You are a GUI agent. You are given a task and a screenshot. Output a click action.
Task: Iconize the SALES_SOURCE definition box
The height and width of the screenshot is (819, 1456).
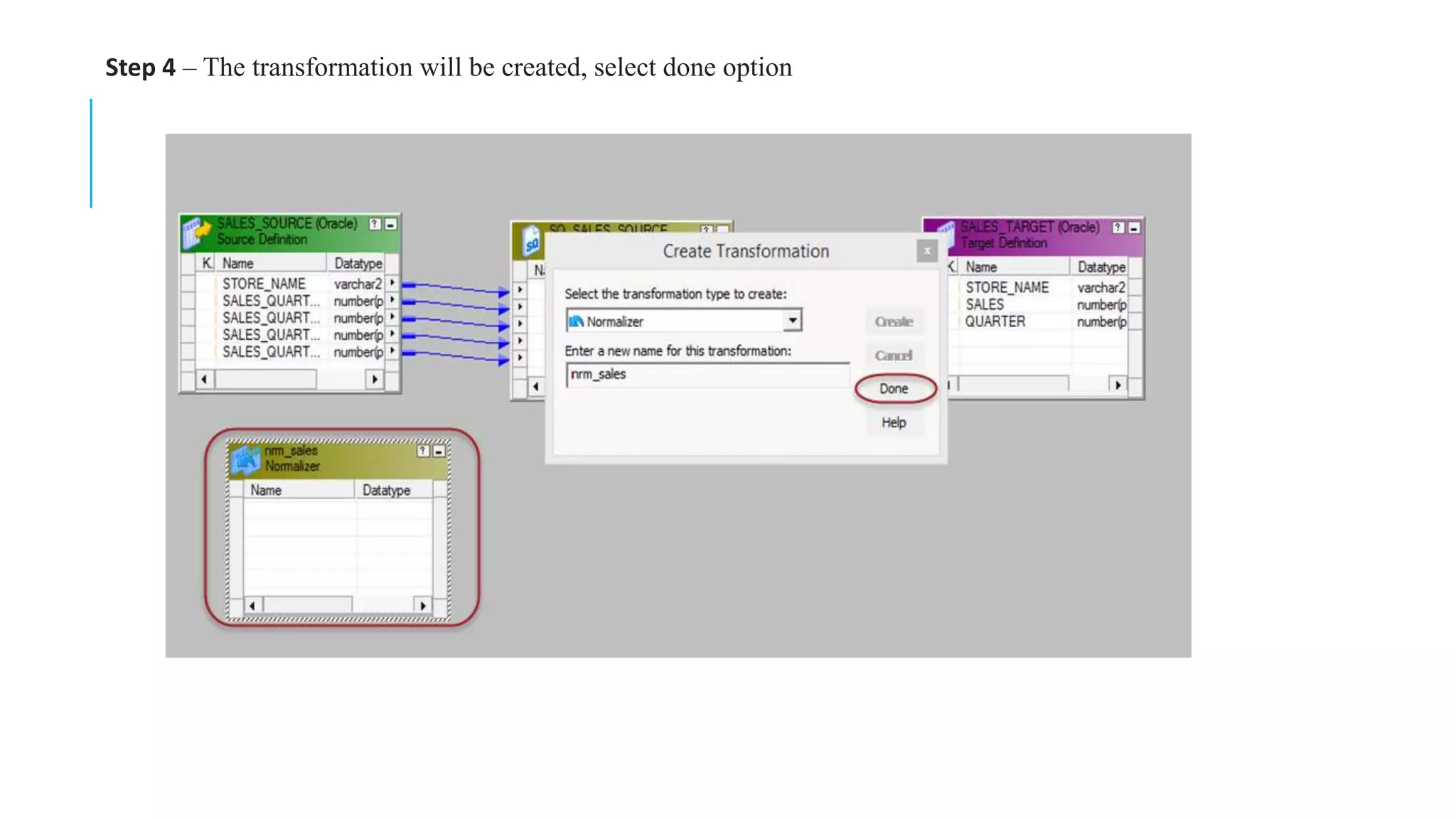(391, 224)
